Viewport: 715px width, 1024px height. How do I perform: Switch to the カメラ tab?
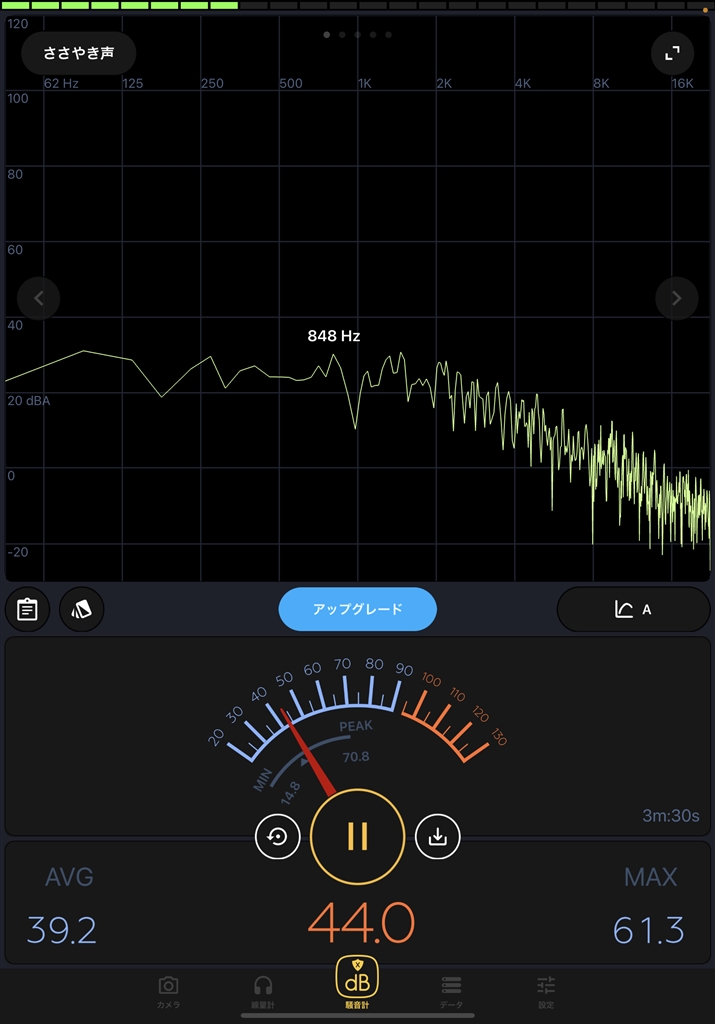[168, 992]
